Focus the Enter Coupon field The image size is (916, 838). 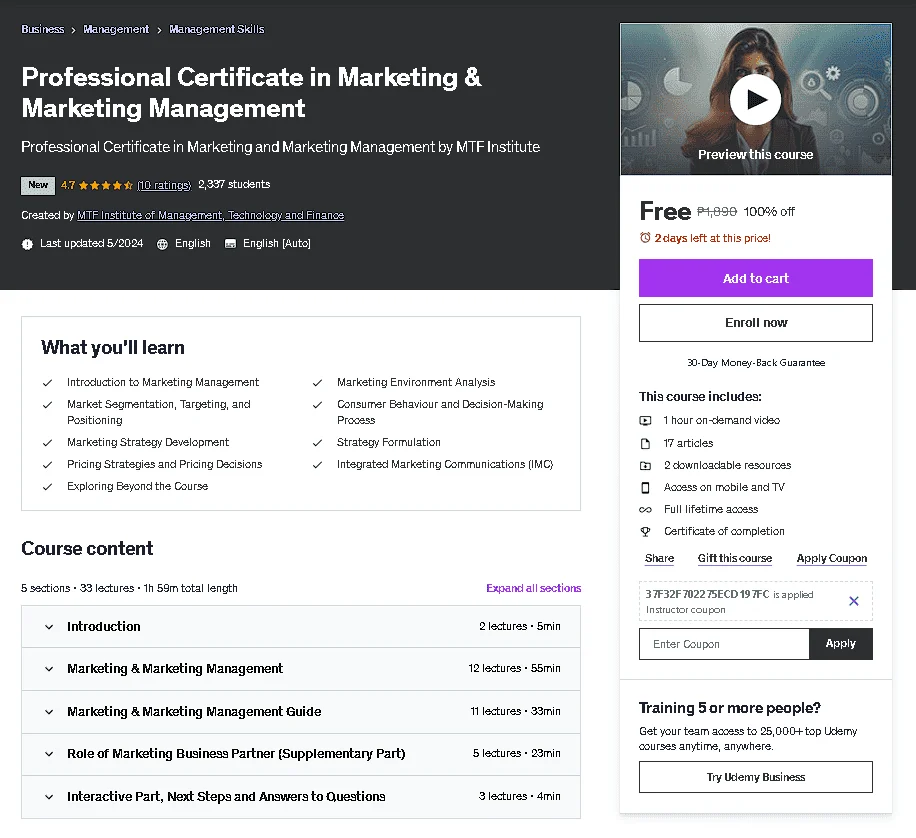tap(724, 643)
